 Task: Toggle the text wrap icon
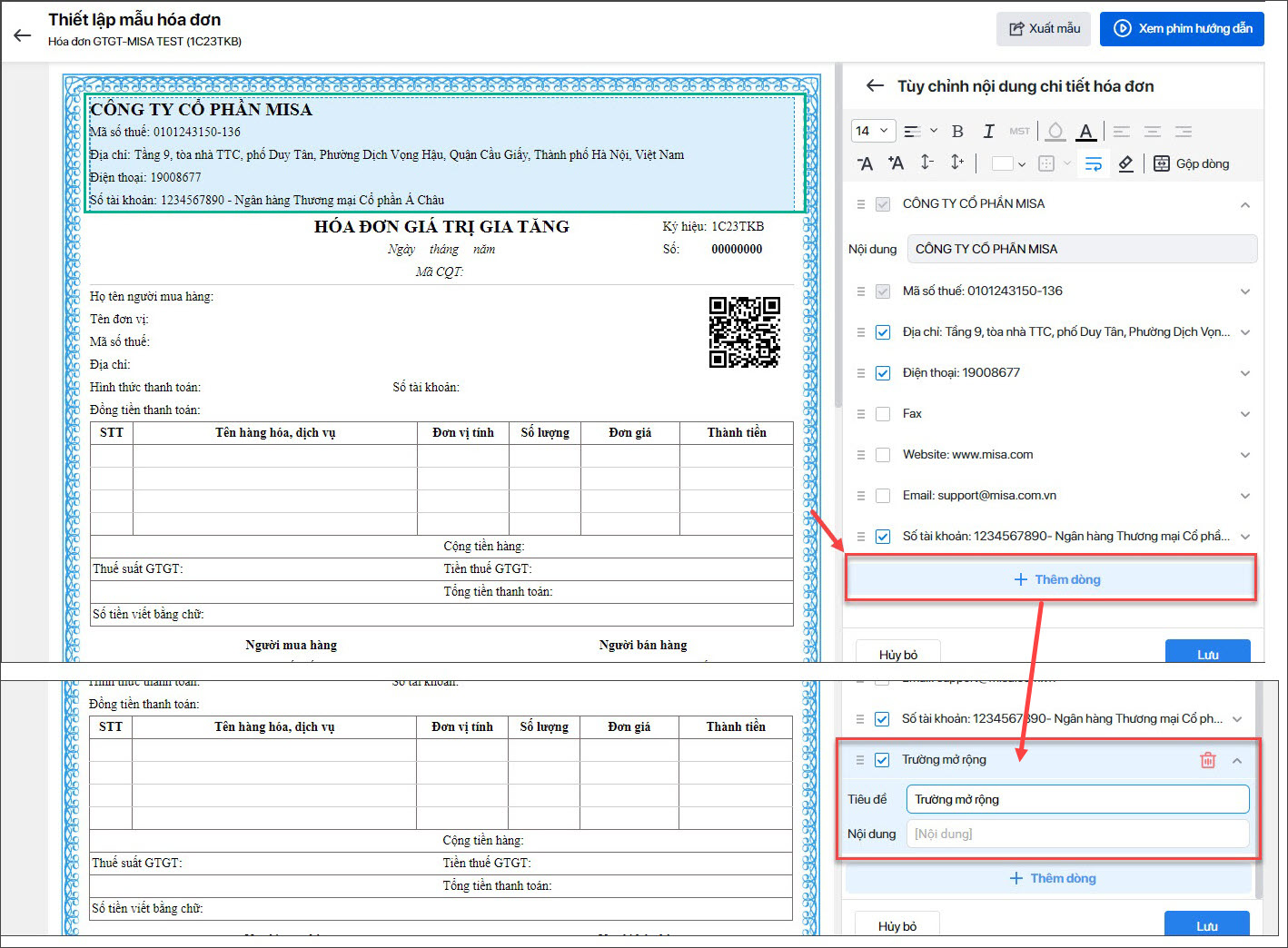[1094, 163]
